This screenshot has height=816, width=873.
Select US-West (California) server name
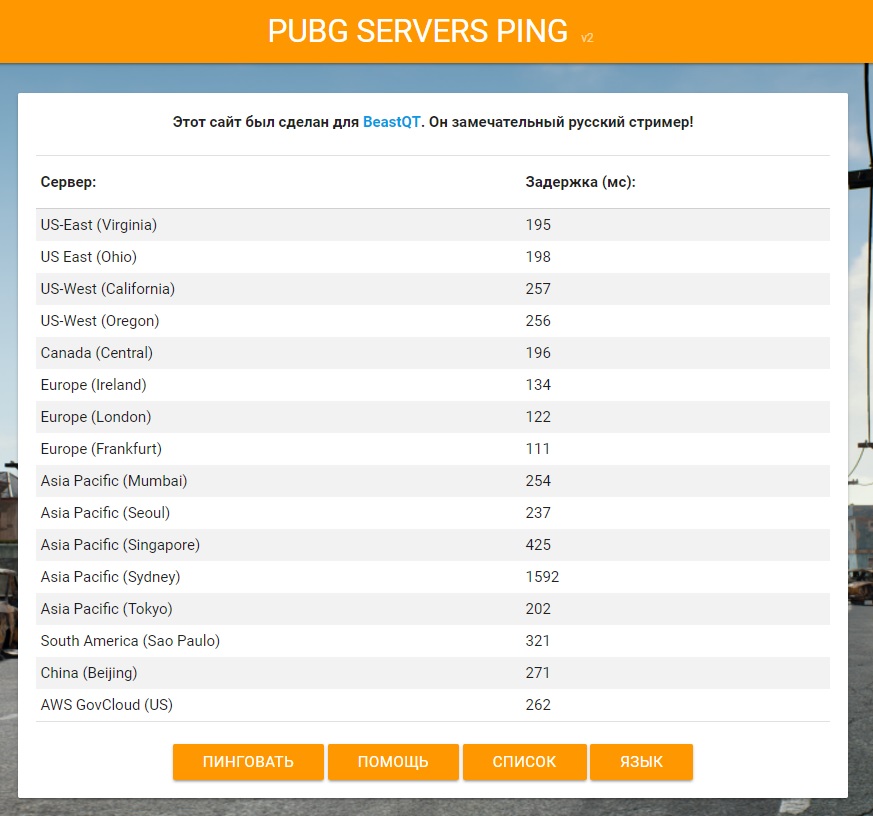point(107,289)
